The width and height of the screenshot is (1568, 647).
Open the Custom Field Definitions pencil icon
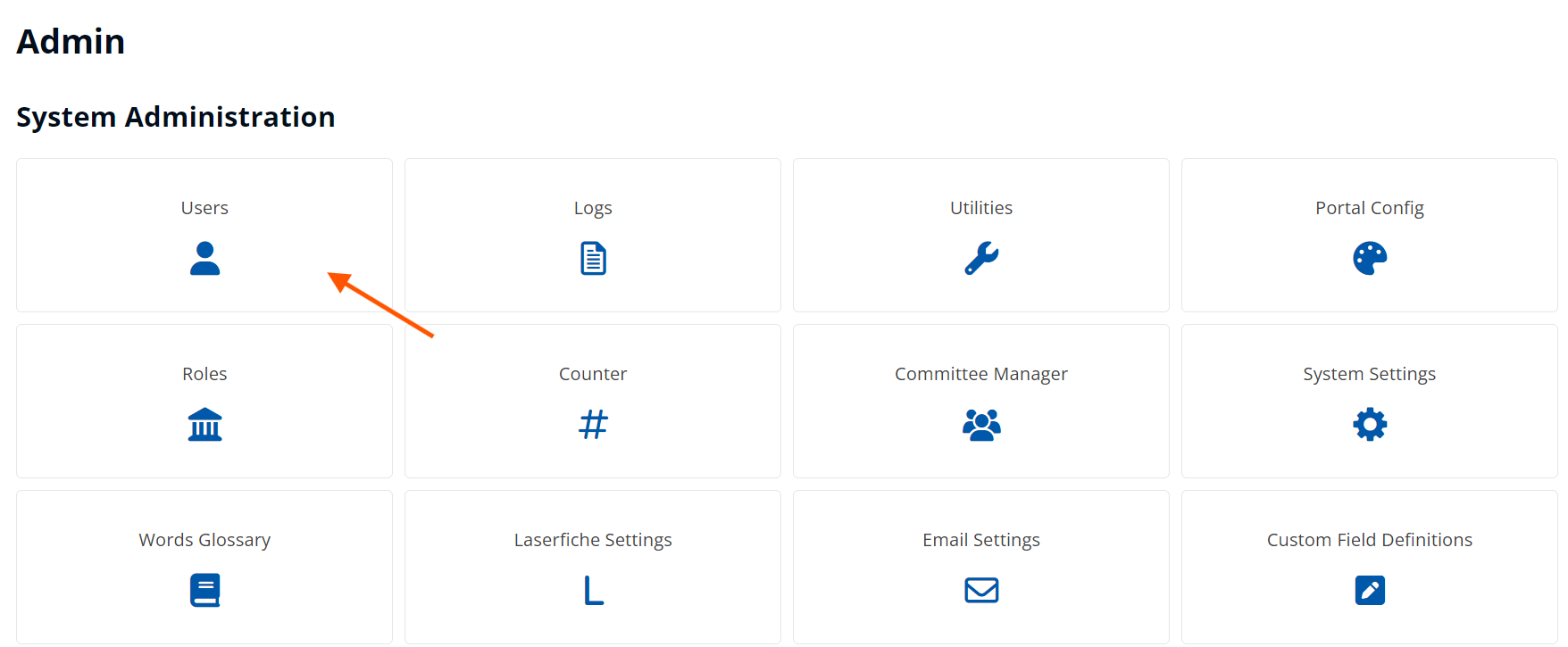pos(1370,590)
